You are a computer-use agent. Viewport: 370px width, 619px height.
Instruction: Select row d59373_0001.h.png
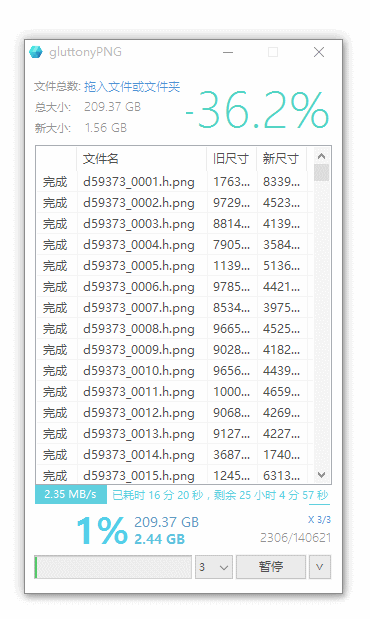pyautogui.click(x=175, y=182)
